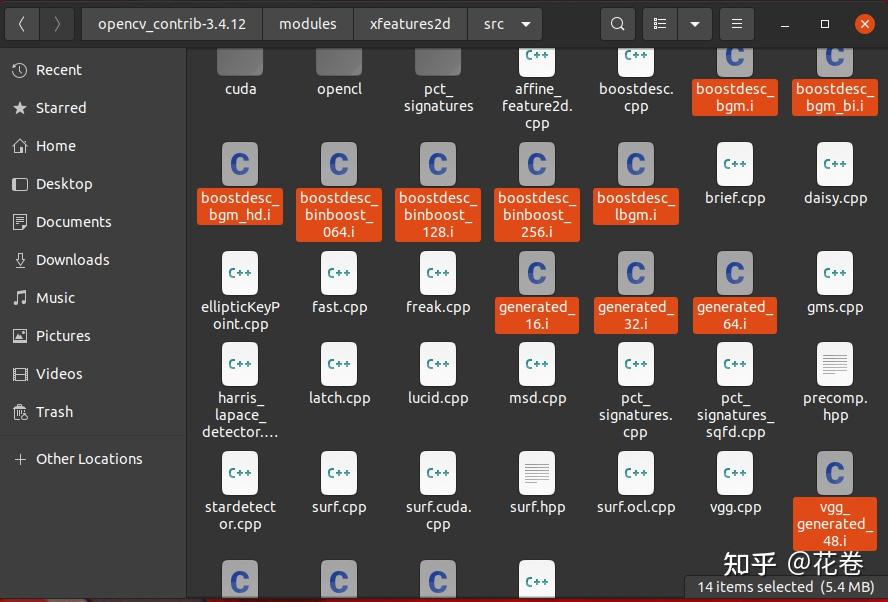Switch to list view using the toolbar icon
This screenshot has width=888, height=602.
(659, 23)
